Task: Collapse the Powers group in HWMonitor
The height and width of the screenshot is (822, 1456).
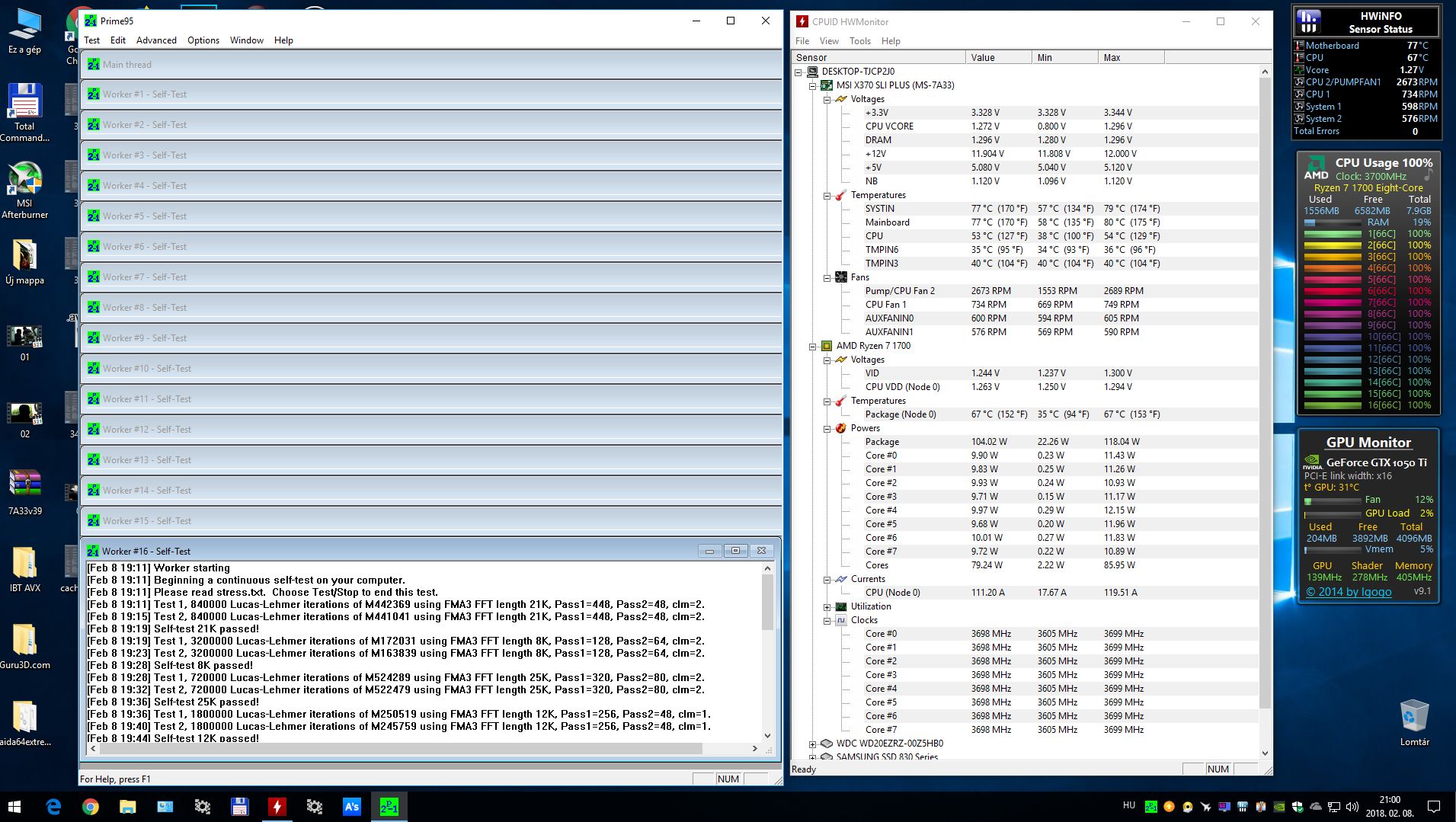Action: pos(827,428)
